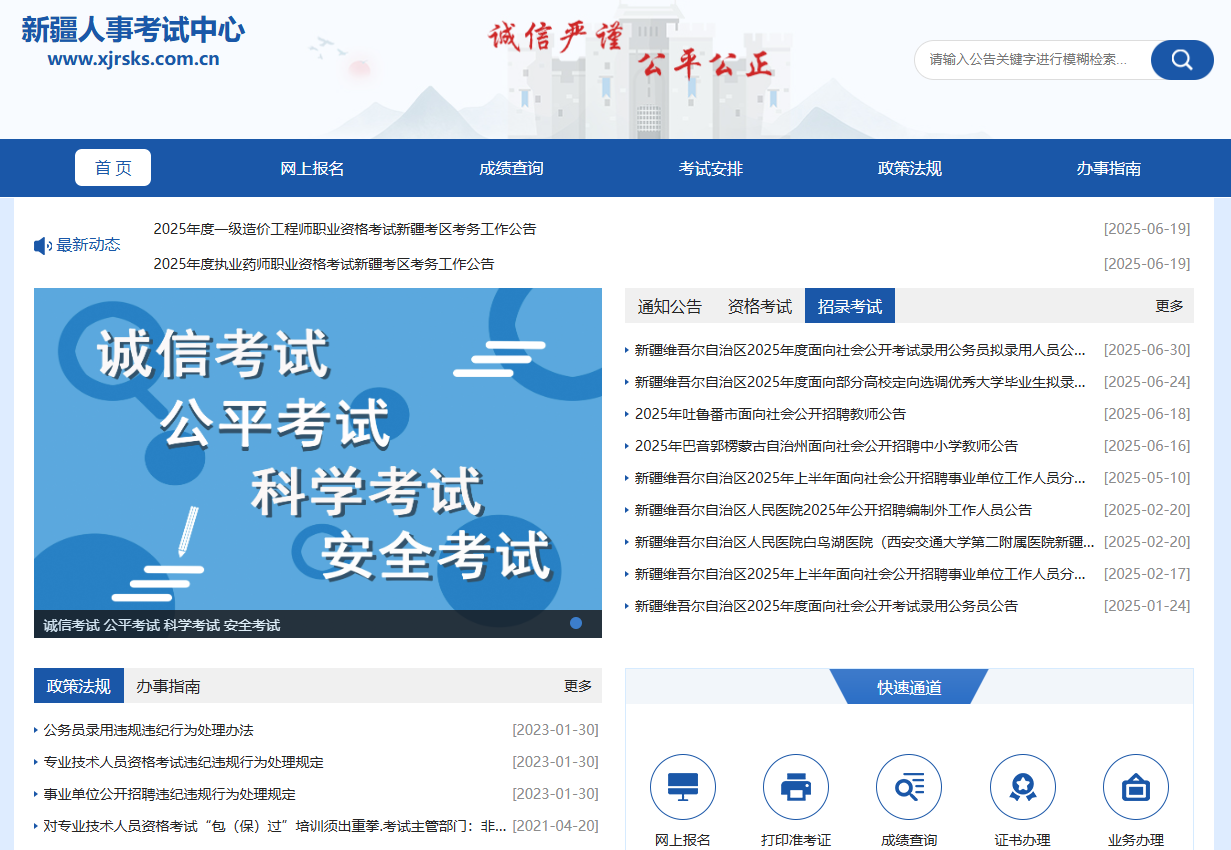Open 事业单位公开招聘违纪违规行为处理规定
Viewport: 1231px width, 850px height.
[169, 794]
